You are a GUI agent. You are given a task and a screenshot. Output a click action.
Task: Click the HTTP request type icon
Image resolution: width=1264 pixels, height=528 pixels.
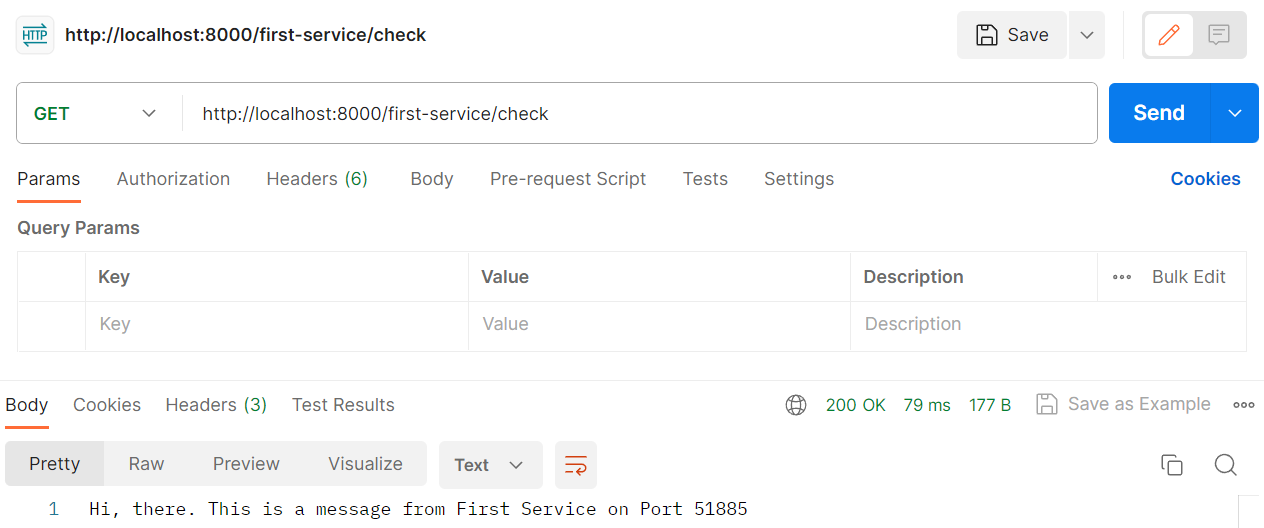[x=34, y=35]
